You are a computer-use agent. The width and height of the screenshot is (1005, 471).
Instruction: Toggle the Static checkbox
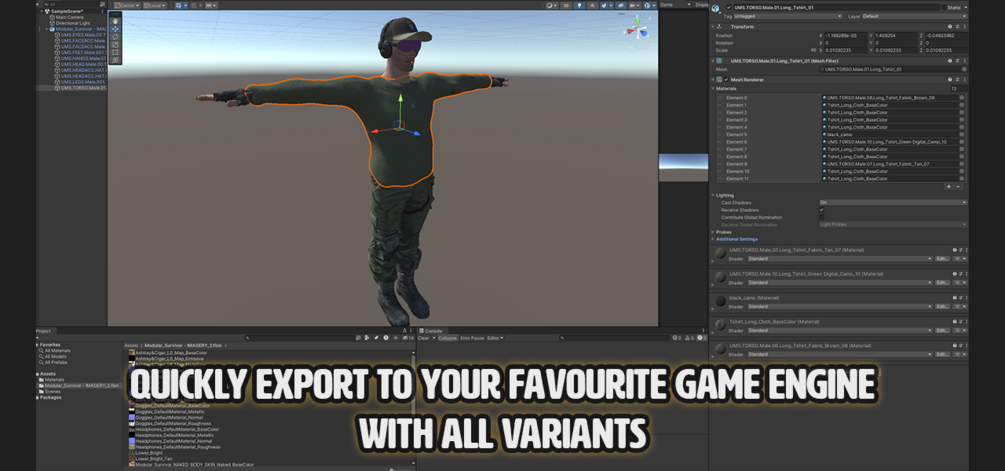tap(943, 7)
